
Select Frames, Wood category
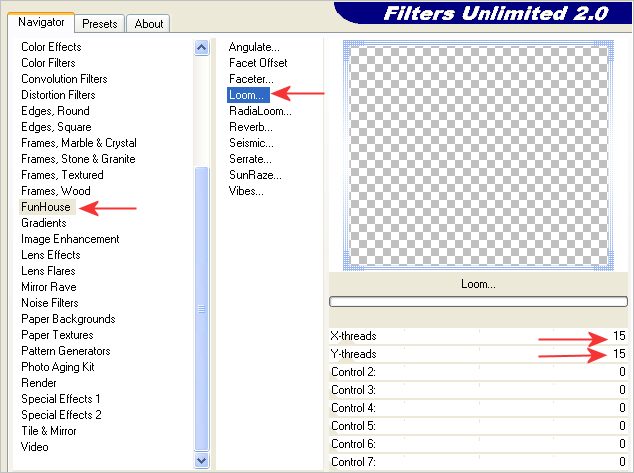tap(56, 191)
